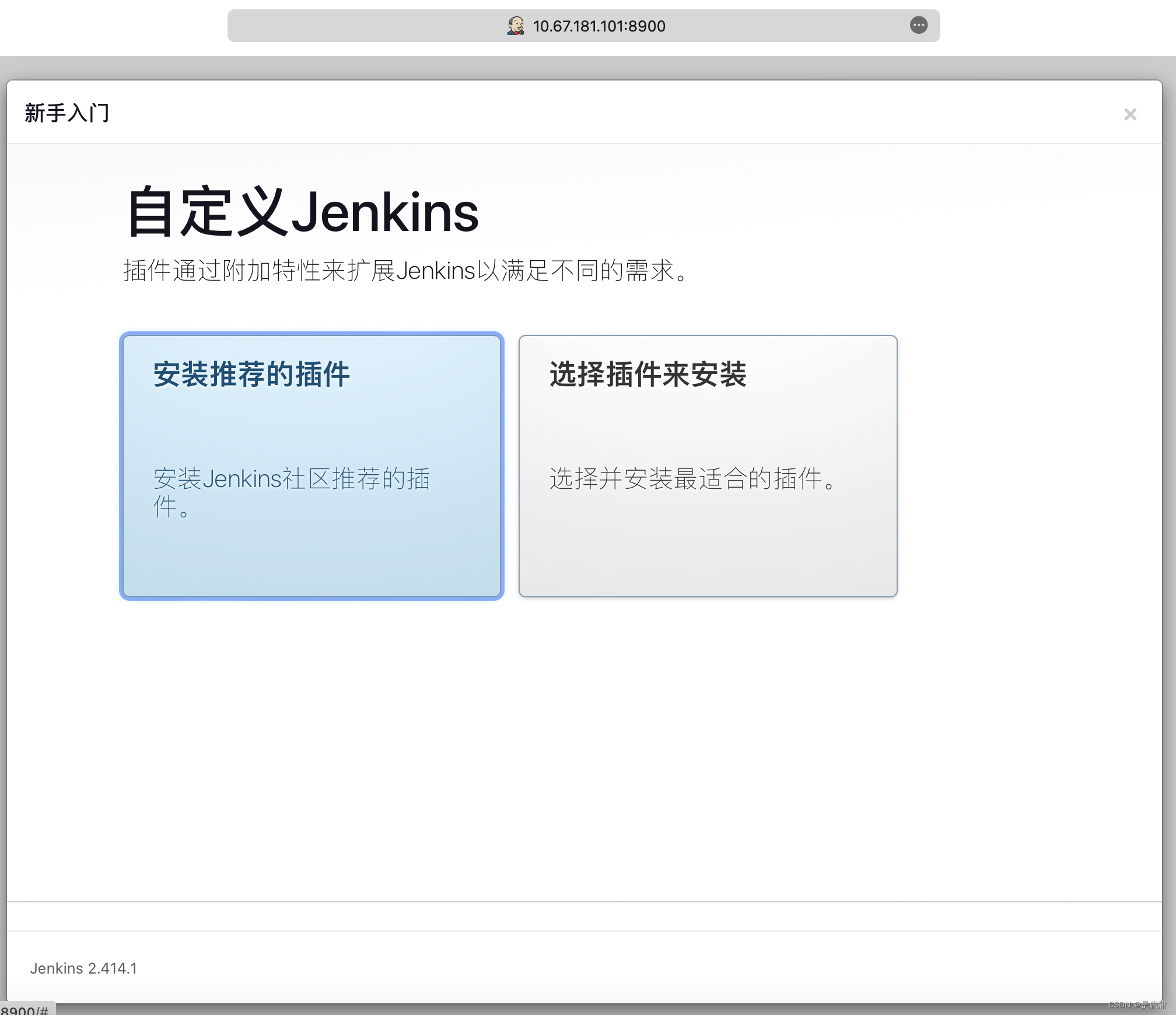Click the 新手入门 dialog header title
This screenshot has width=1176, height=1015.
[x=67, y=113]
